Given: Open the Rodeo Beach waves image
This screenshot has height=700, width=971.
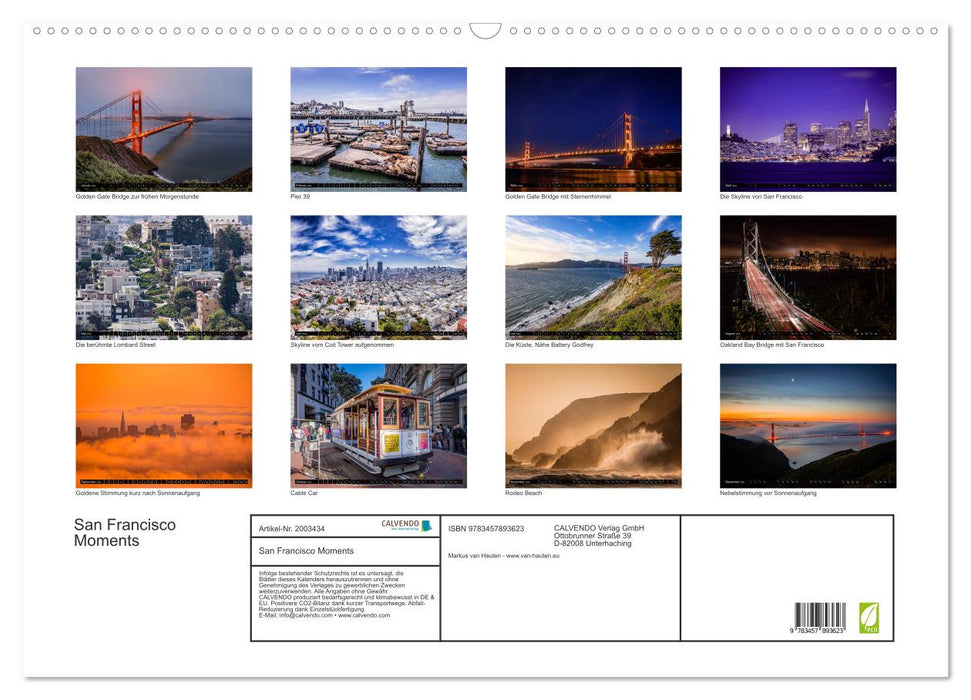Looking at the screenshot, I should pyautogui.click(x=593, y=425).
